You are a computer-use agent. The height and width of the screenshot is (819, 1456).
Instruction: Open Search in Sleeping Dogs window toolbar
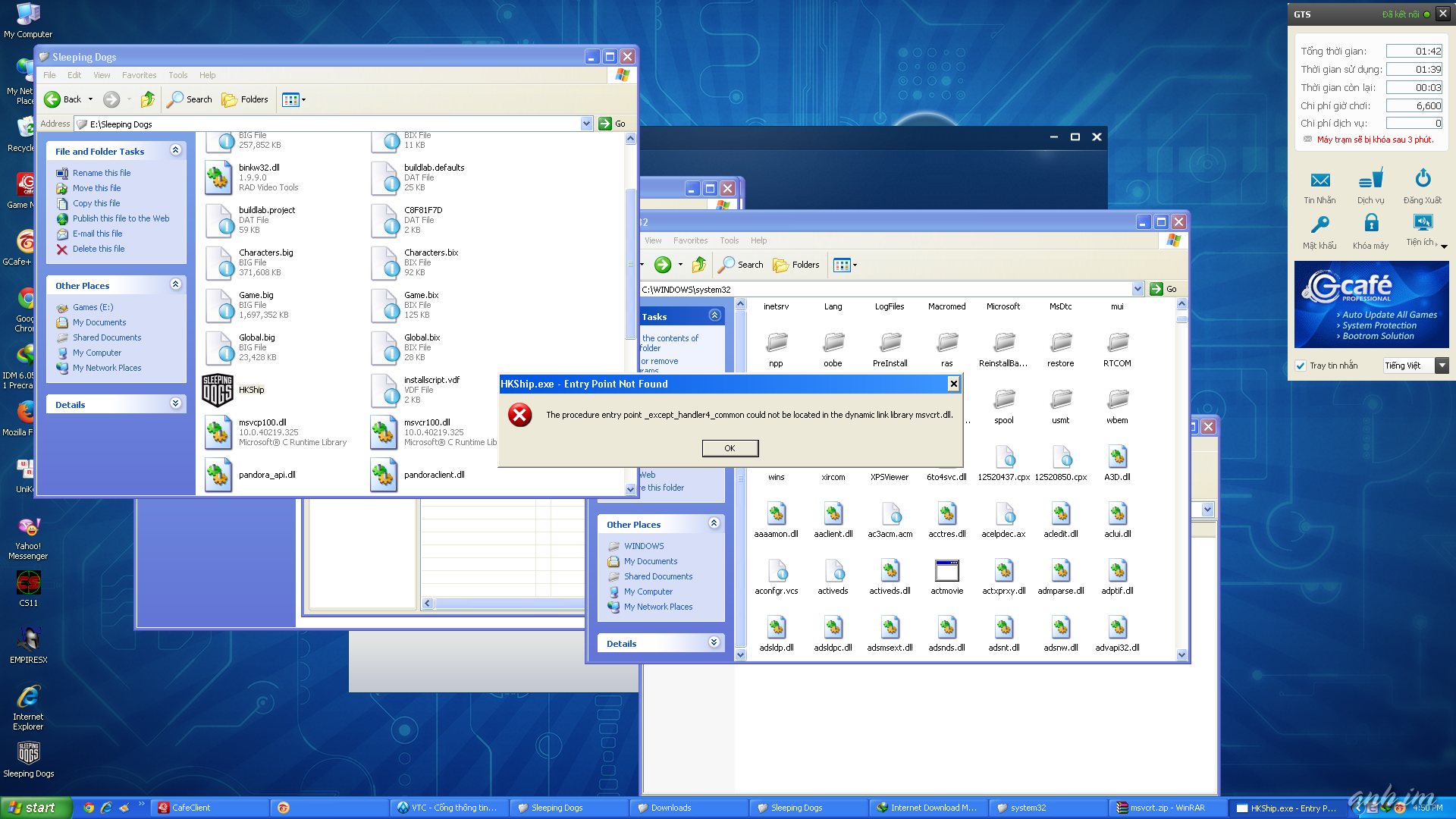coord(190,99)
